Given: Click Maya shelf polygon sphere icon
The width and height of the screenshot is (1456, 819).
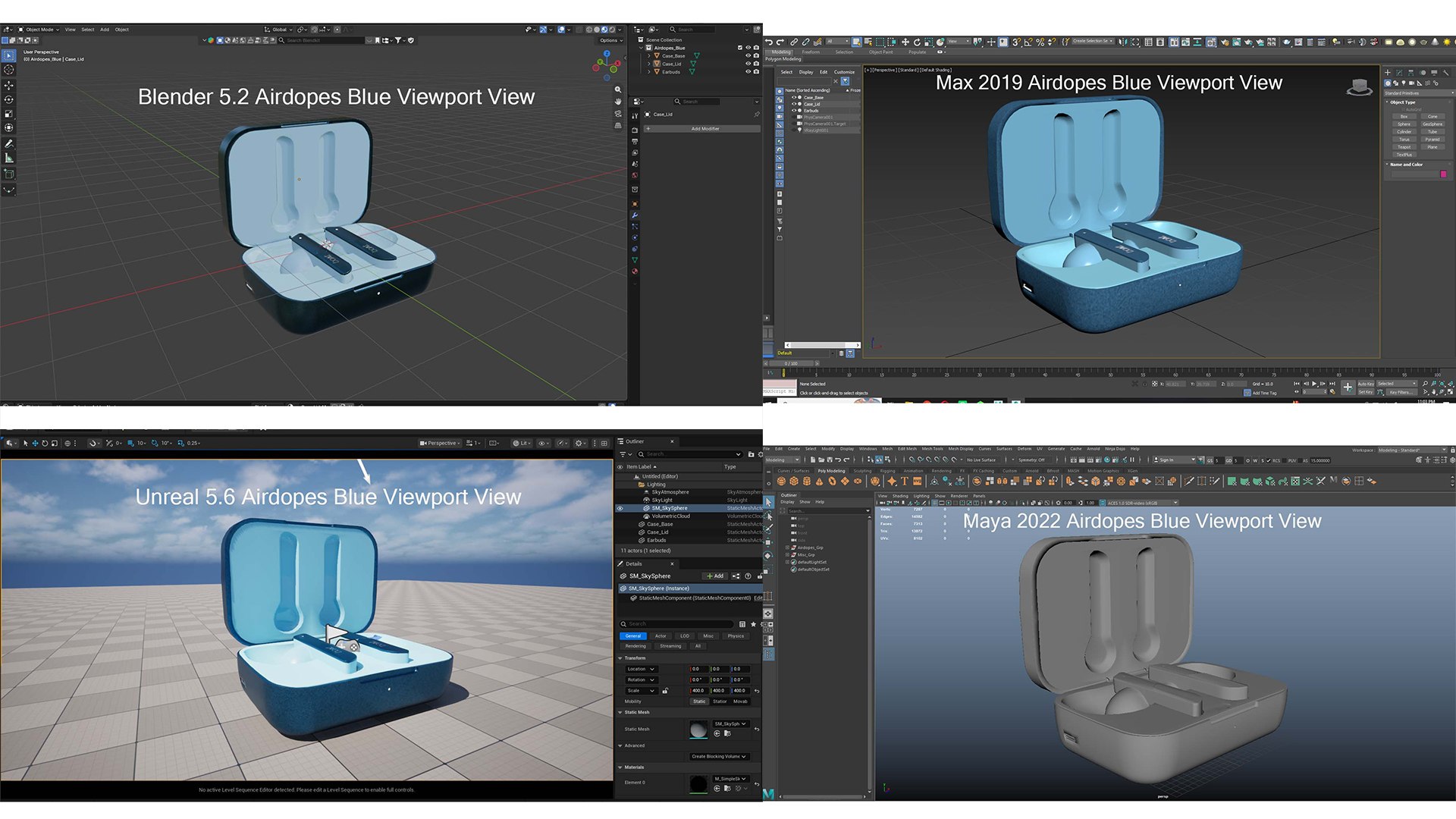Looking at the screenshot, I should 781,481.
